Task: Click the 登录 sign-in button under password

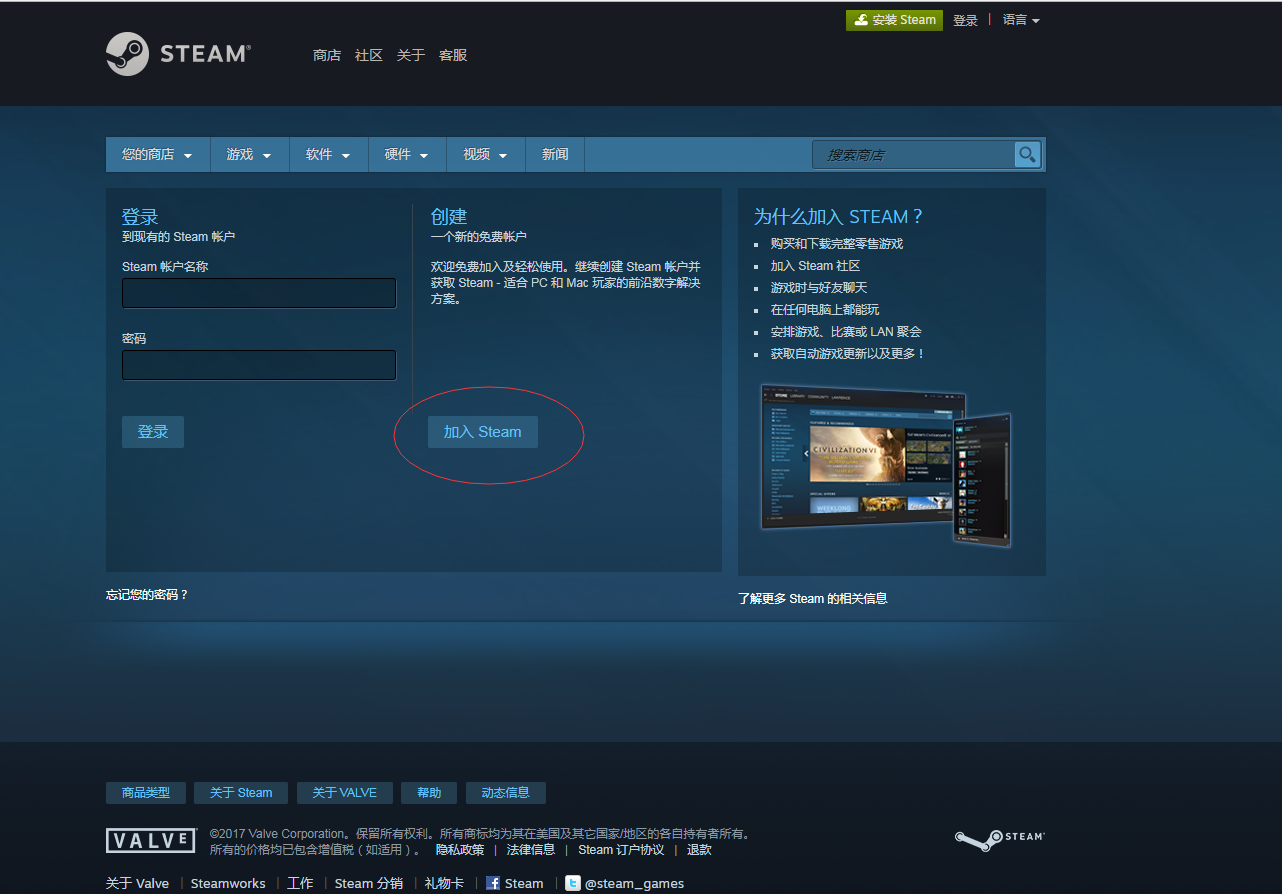Action: 153,432
